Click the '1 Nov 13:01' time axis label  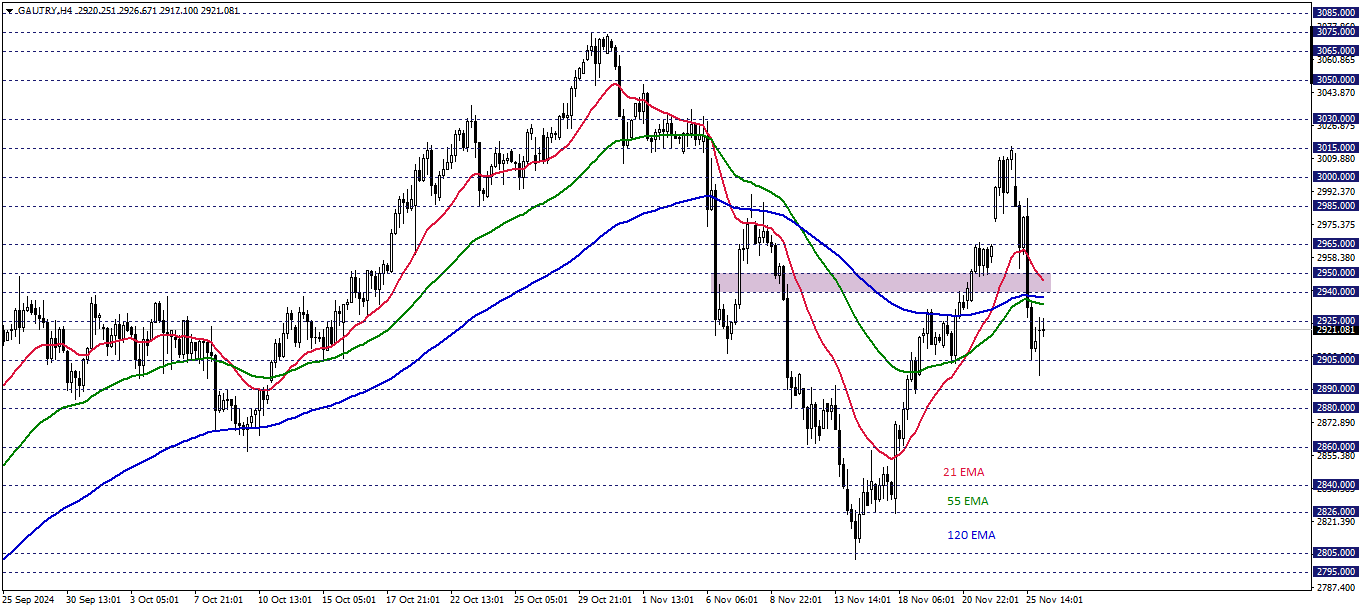tap(667, 600)
